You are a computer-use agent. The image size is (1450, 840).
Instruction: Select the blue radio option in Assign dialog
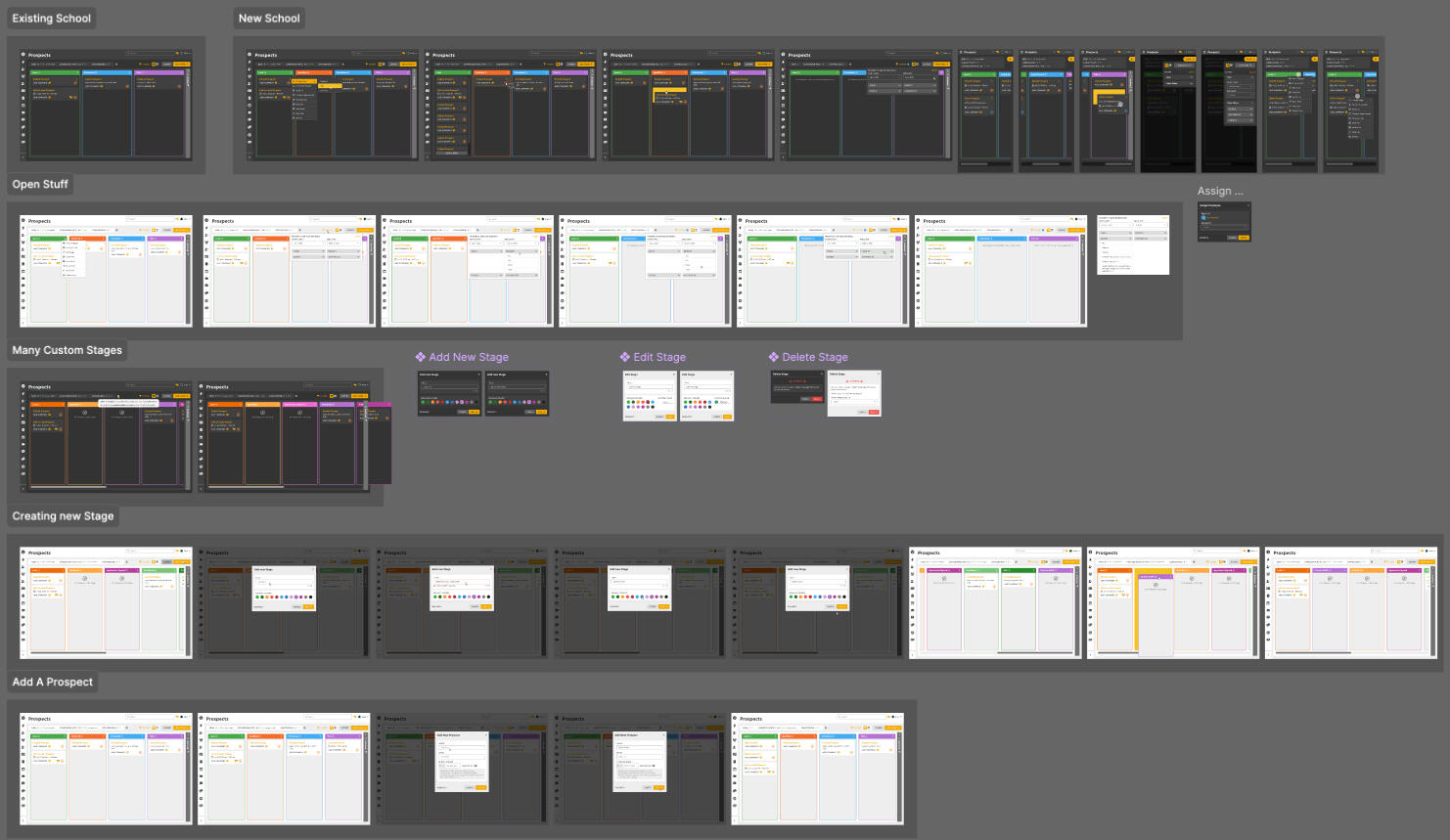[x=1203, y=217]
